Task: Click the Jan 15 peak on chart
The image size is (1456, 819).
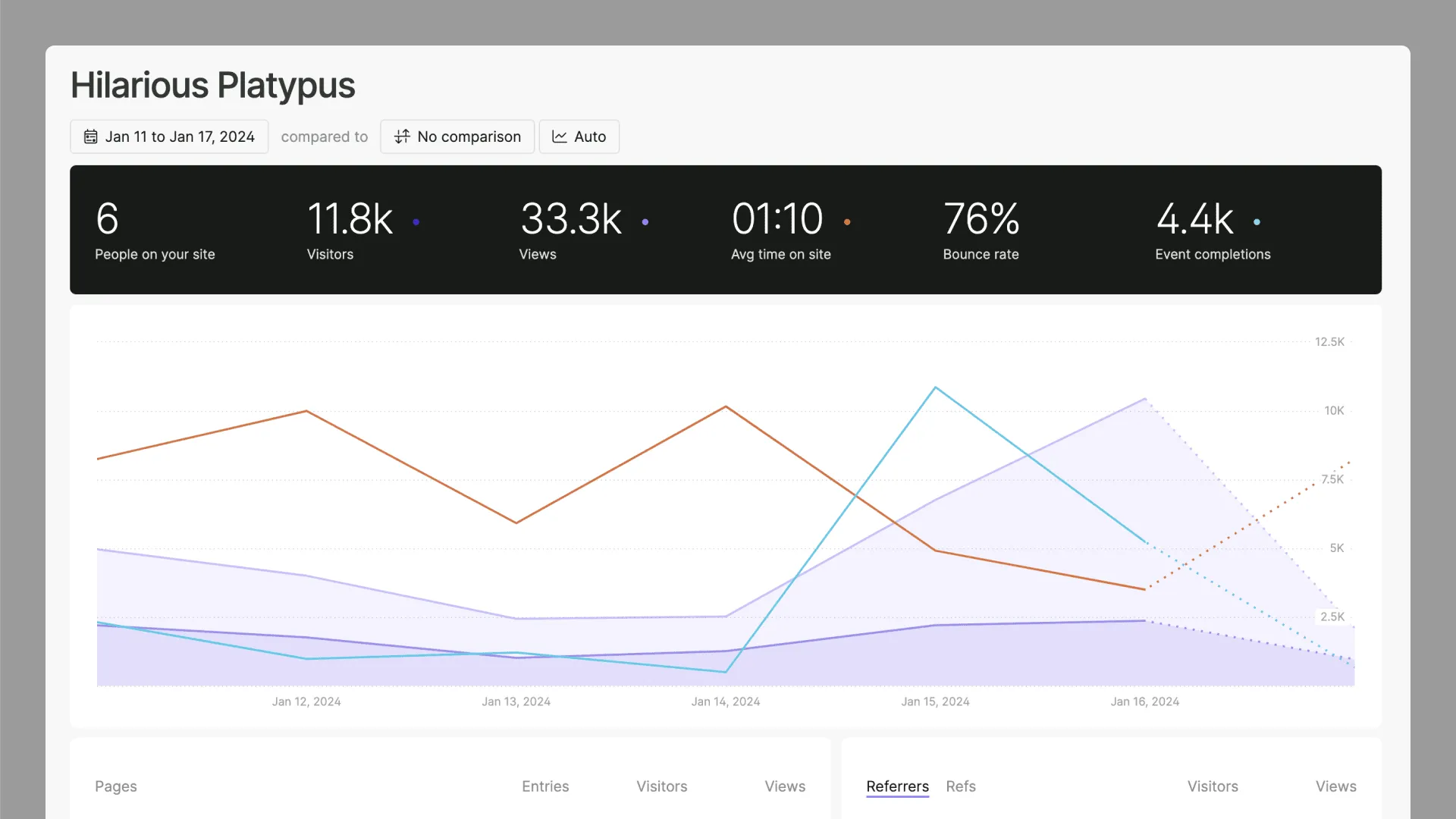Action: pos(935,388)
